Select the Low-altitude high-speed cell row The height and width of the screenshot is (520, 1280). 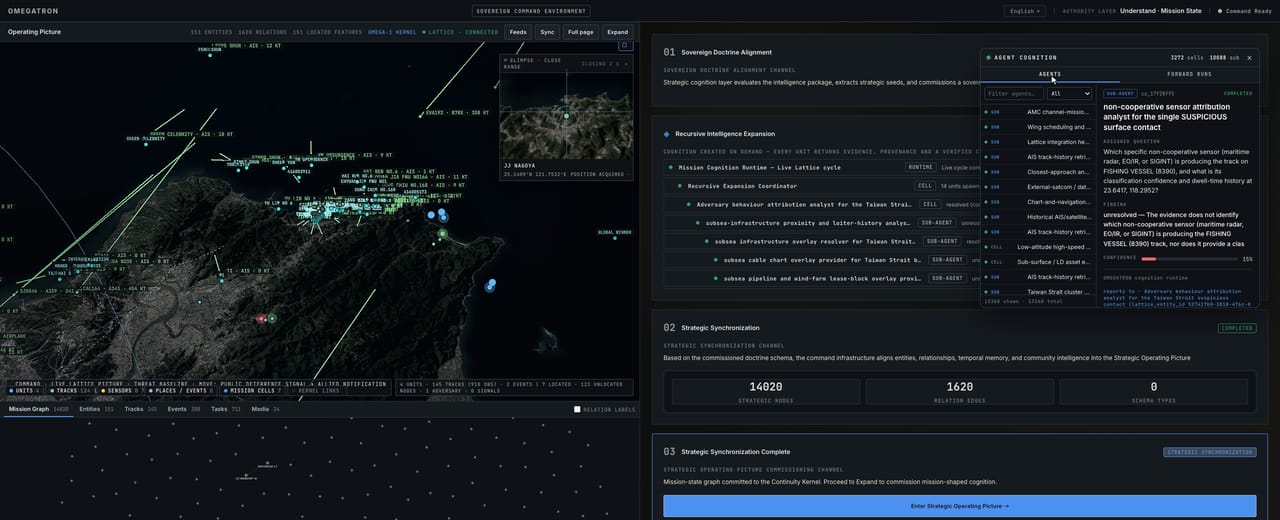[x=1038, y=246]
